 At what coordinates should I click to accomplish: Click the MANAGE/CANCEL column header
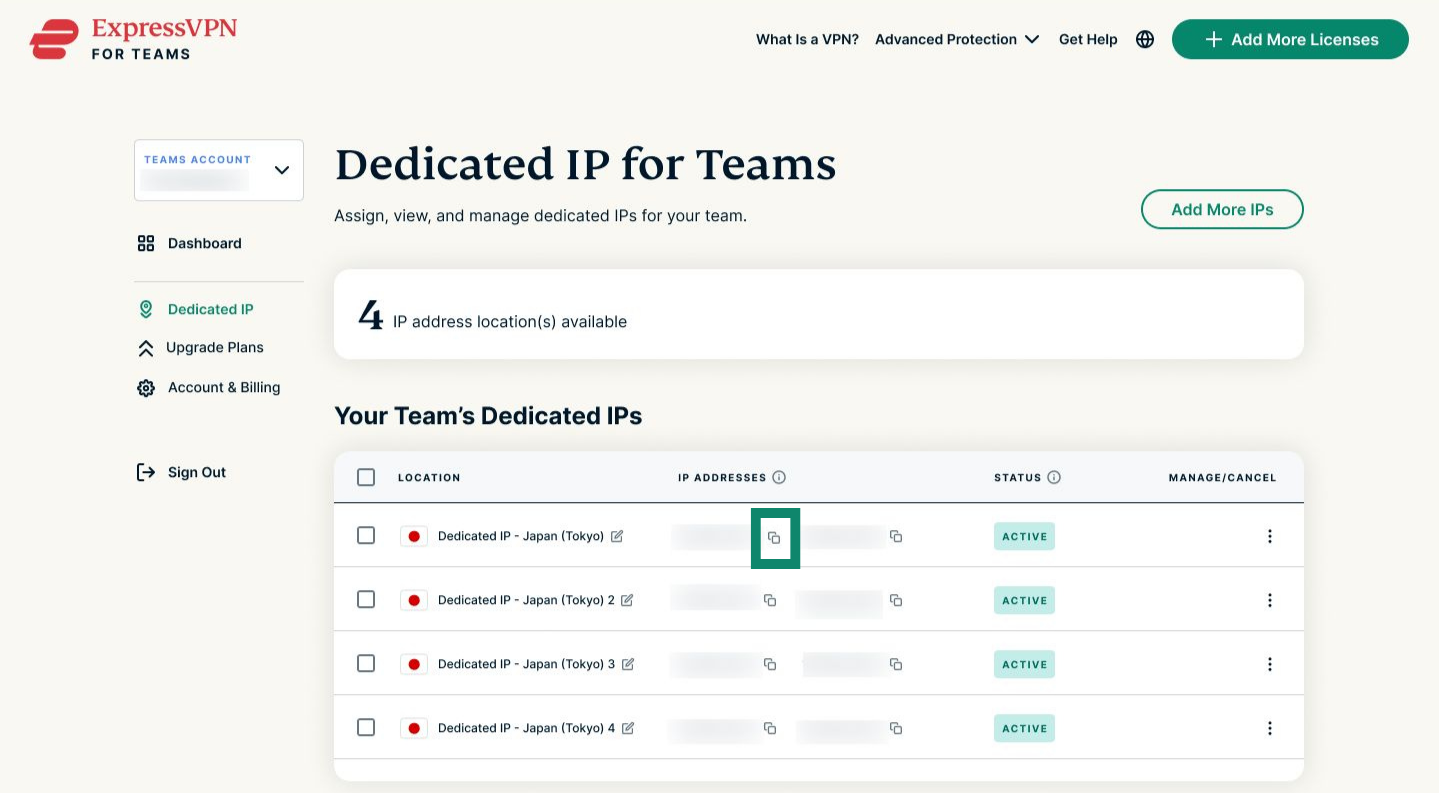(x=1222, y=478)
